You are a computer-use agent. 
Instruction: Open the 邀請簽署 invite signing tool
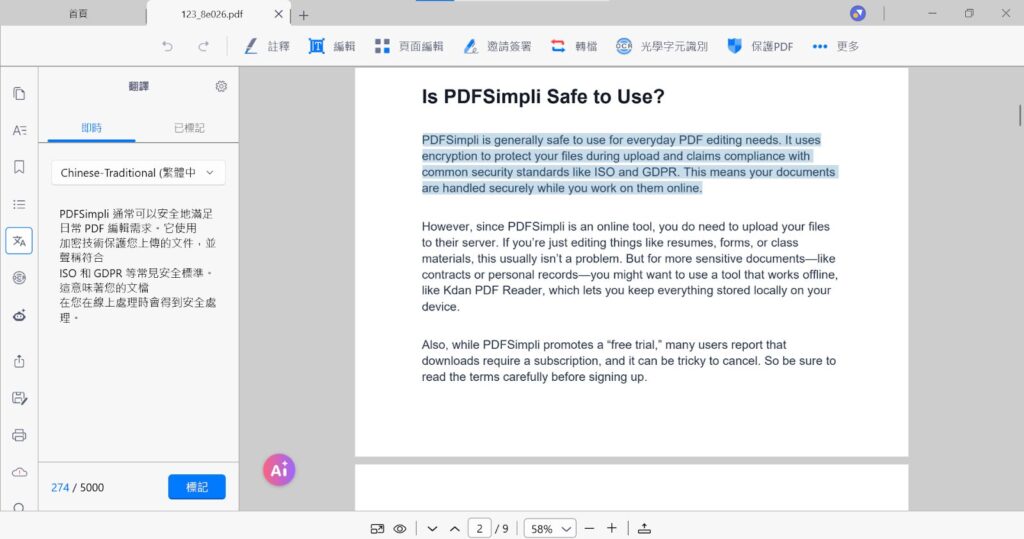[497, 46]
